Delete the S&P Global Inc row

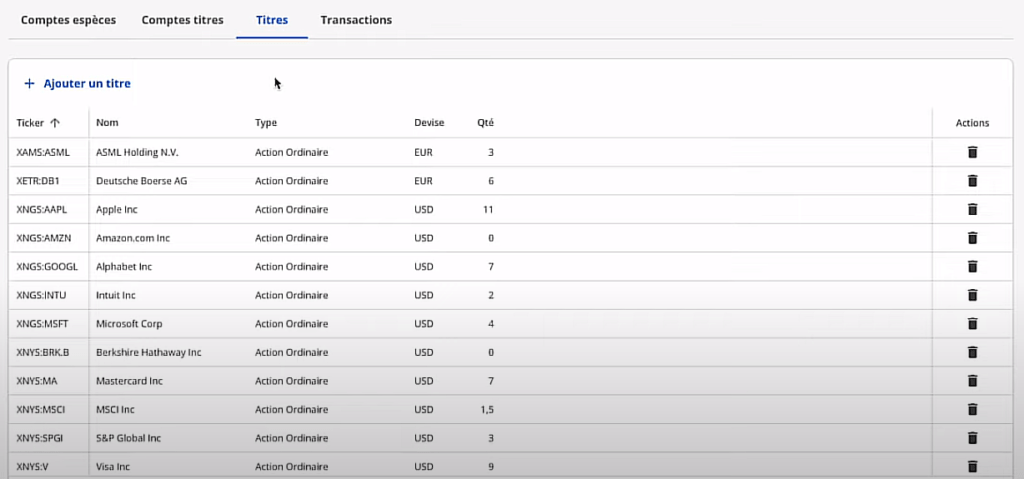tap(972, 438)
